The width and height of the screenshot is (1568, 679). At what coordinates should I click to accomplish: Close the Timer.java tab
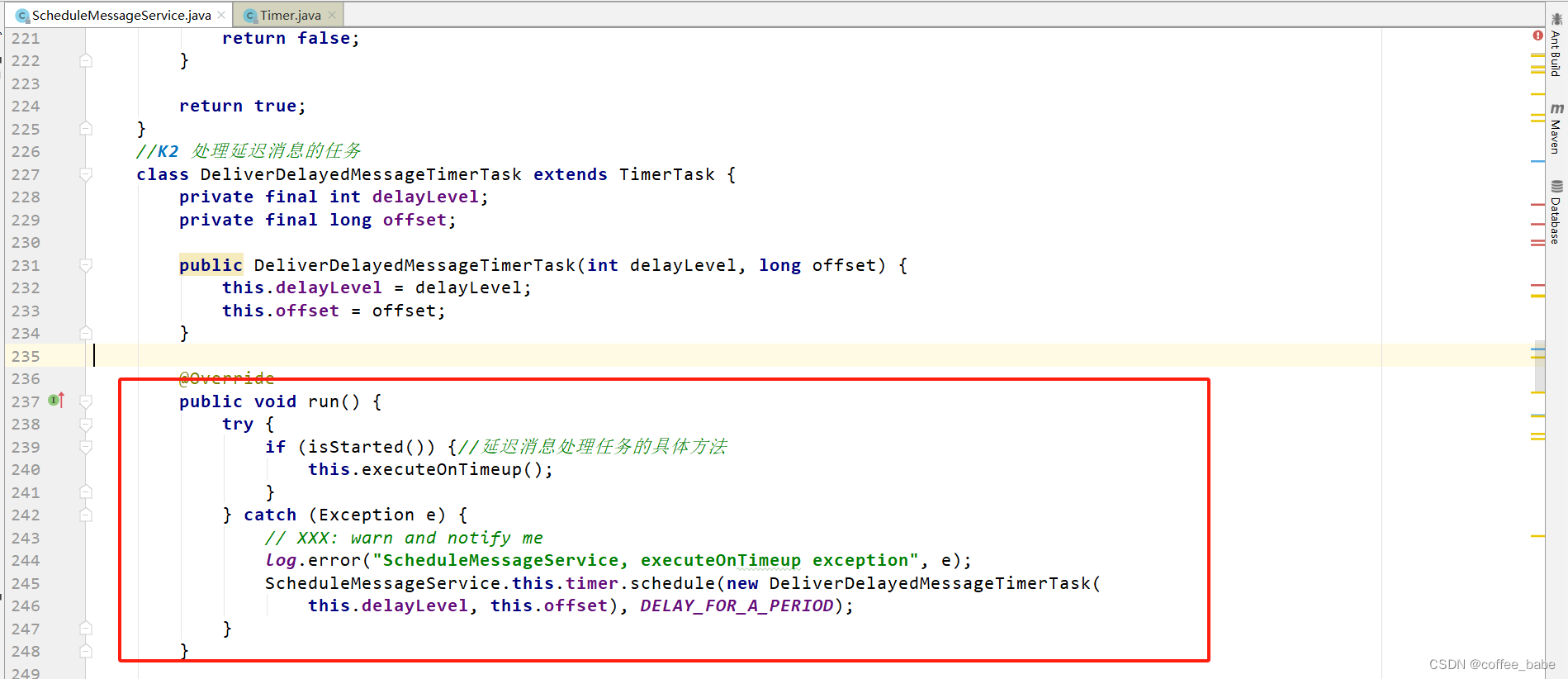[x=332, y=15]
